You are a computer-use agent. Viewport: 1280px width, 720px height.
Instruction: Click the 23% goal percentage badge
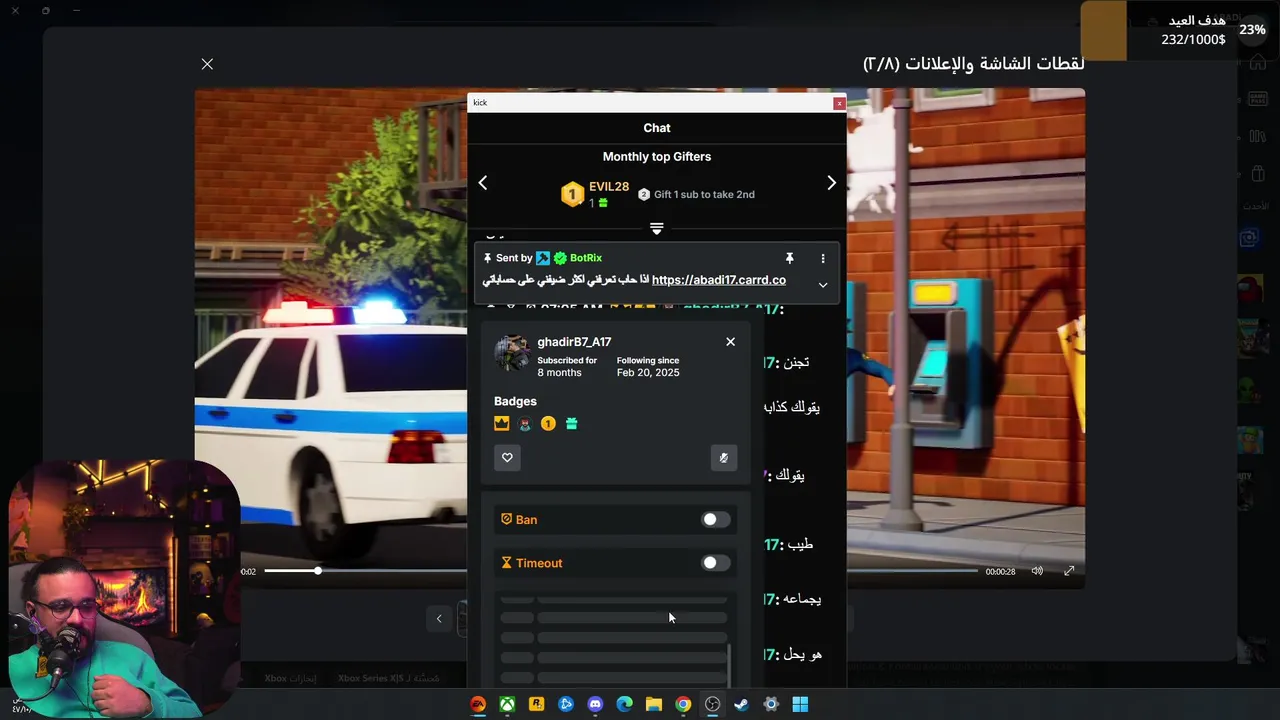click(1252, 30)
